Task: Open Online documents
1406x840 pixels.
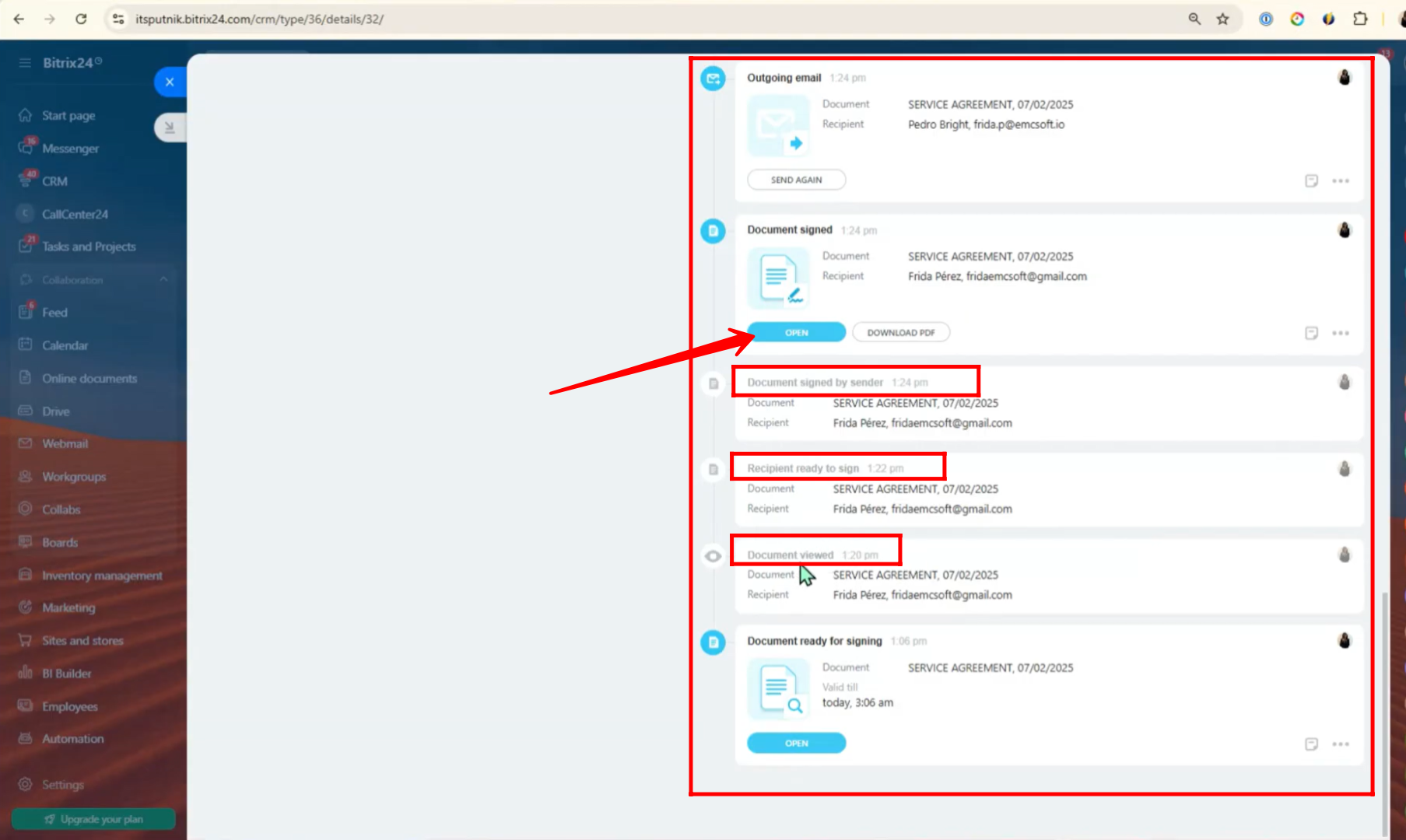Action: point(89,378)
